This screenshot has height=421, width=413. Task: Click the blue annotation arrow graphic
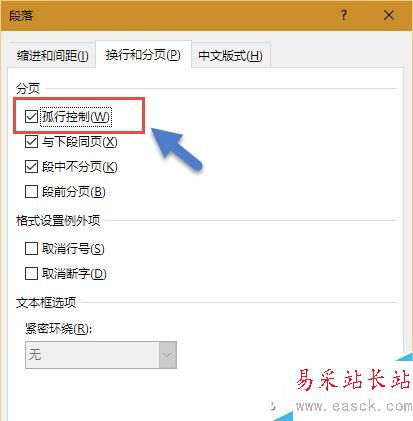(x=176, y=149)
